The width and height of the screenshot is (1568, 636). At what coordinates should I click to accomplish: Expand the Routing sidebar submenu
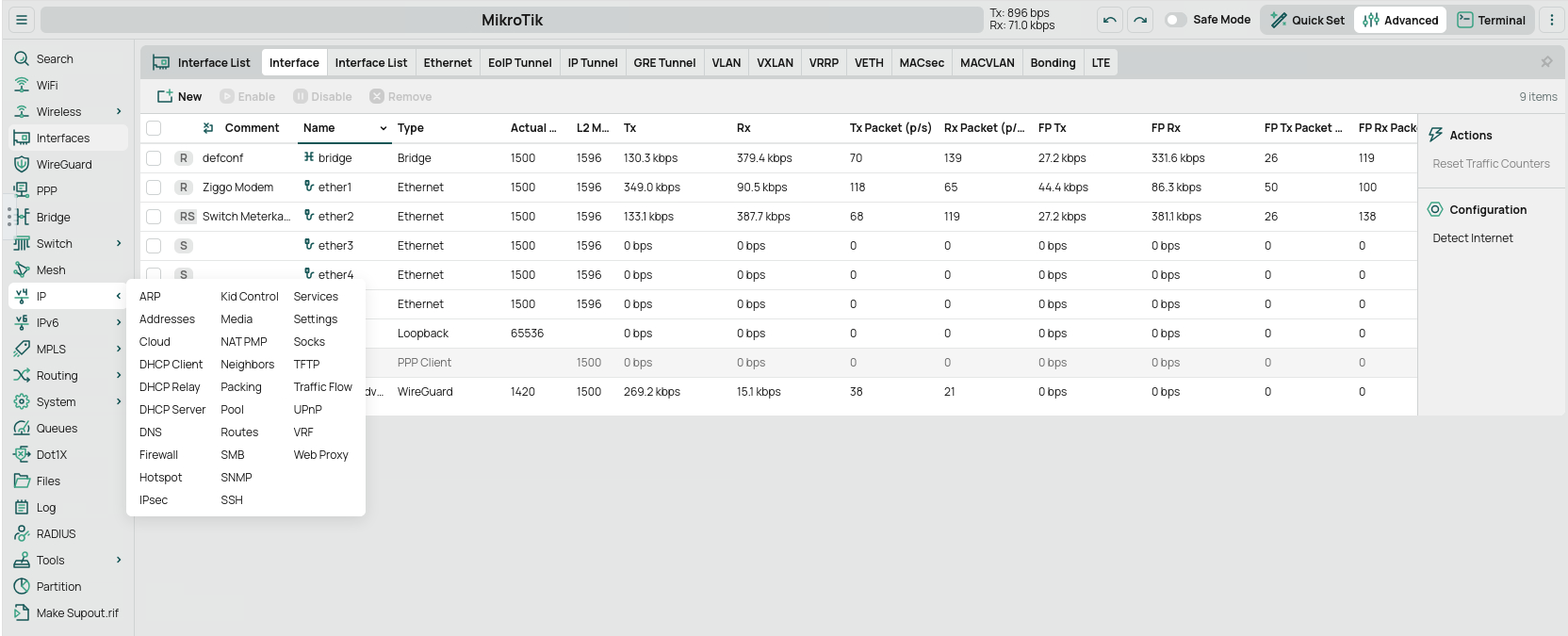click(x=119, y=375)
